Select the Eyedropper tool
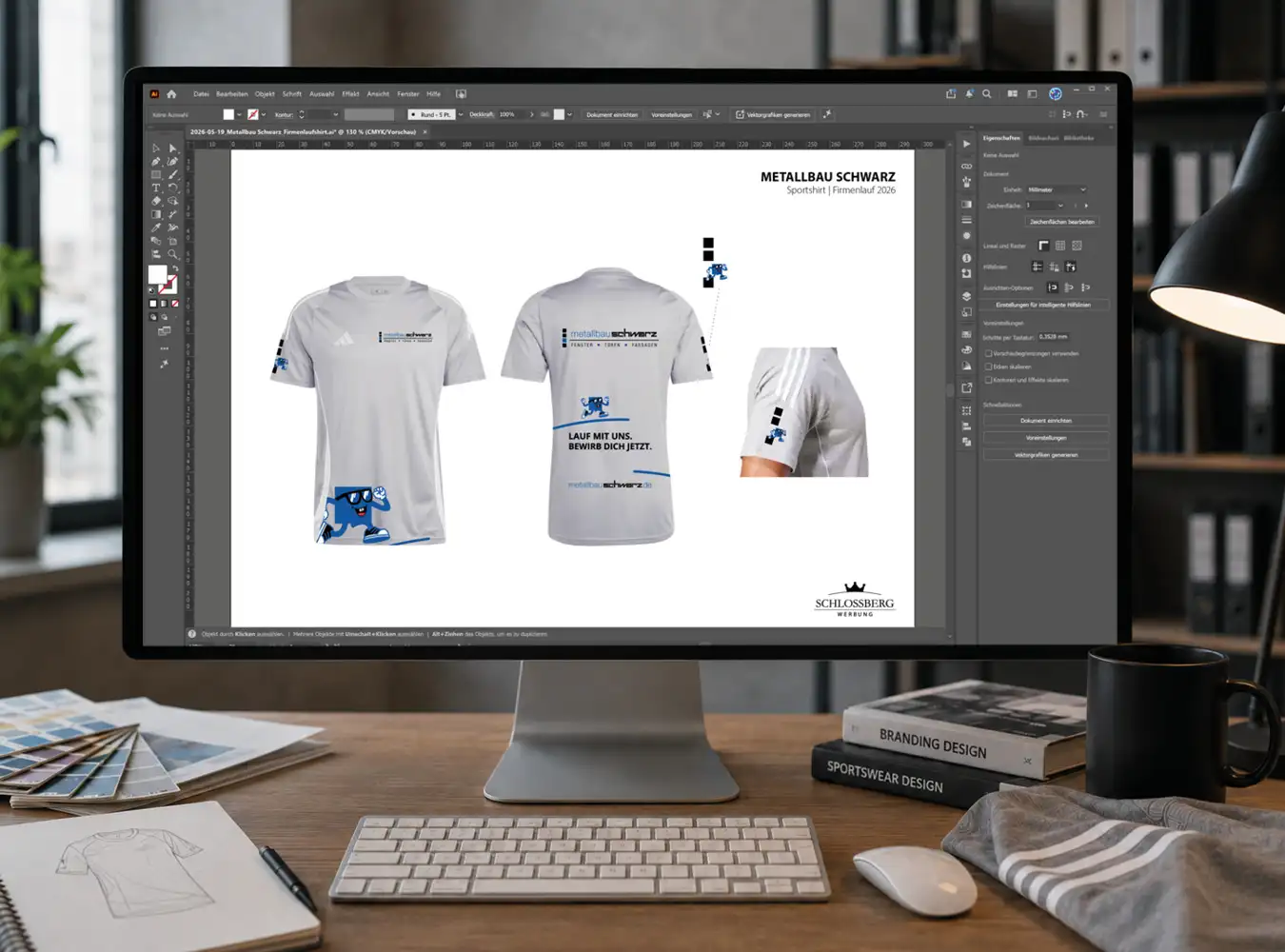This screenshot has width=1285, height=952. (x=155, y=228)
